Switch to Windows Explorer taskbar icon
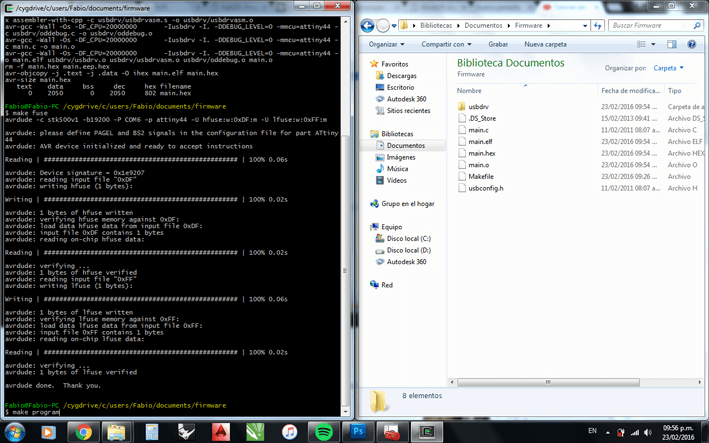Viewport: 709px width, 443px height. click(117, 432)
